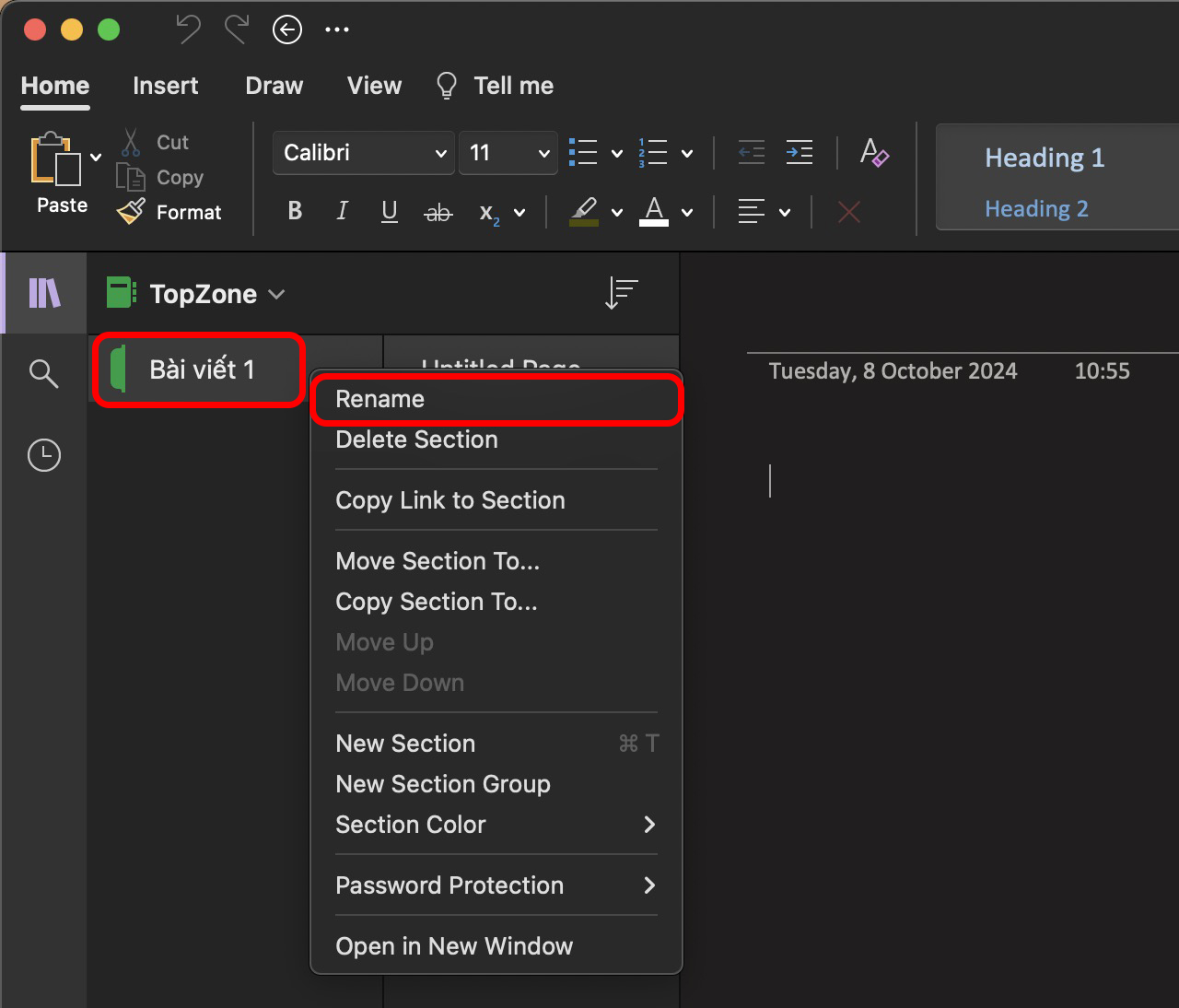This screenshot has width=1179, height=1008.
Task: Choose Open in New Window
Action: (x=496, y=946)
